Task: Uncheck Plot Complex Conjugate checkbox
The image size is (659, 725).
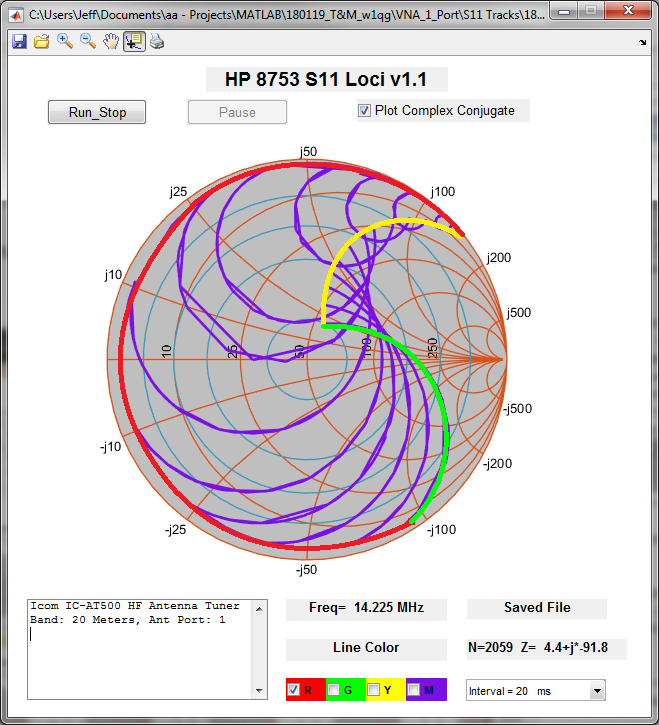Action: click(x=364, y=111)
